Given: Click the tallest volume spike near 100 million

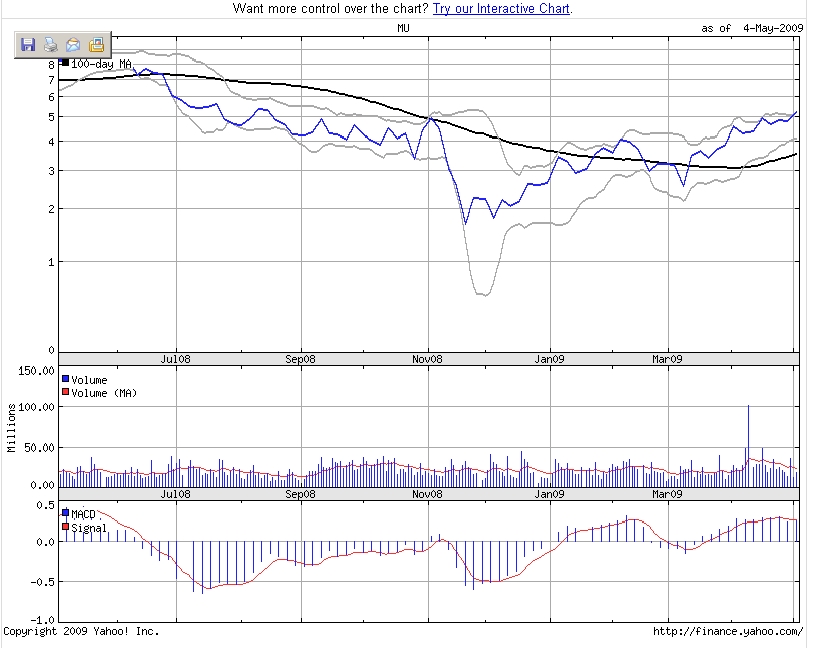Looking at the screenshot, I should pyautogui.click(x=748, y=446).
